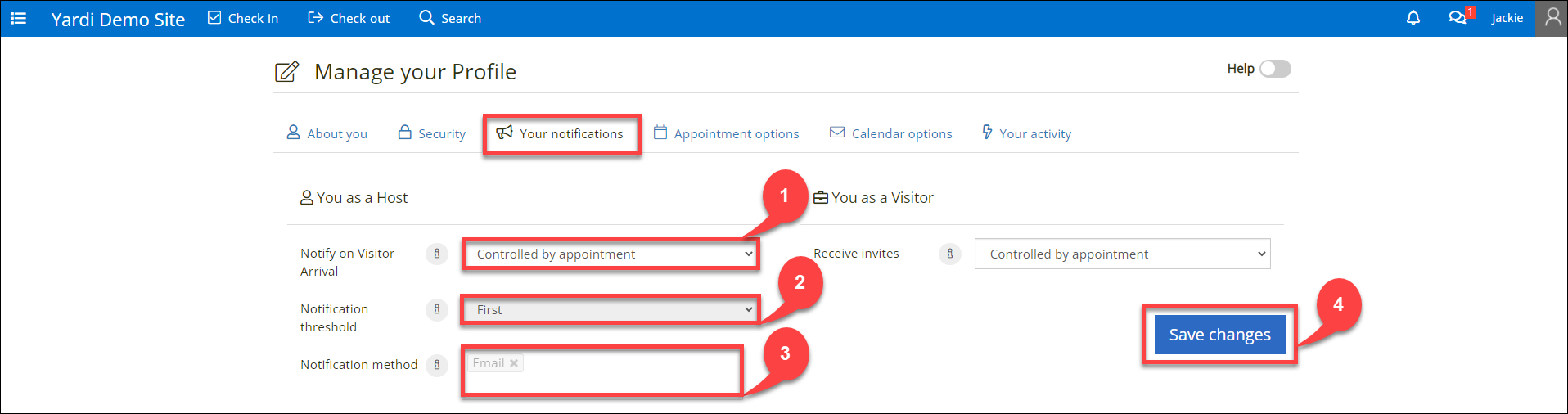The width and height of the screenshot is (1568, 414).
Task: Open the Appointment options tab
Action: 727,133
